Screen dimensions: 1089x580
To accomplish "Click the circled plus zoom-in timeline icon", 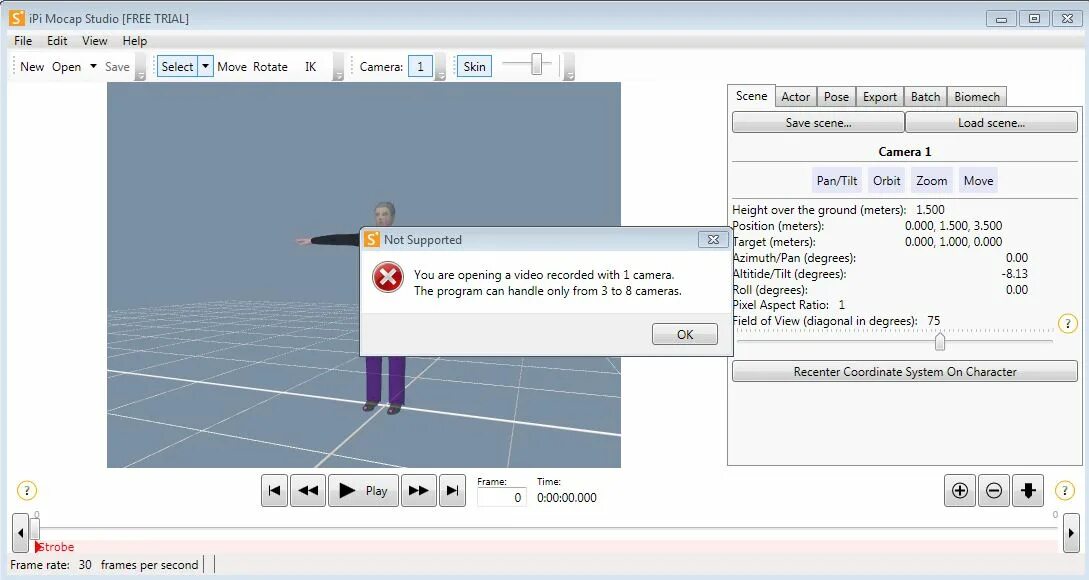I will point(960,491).
